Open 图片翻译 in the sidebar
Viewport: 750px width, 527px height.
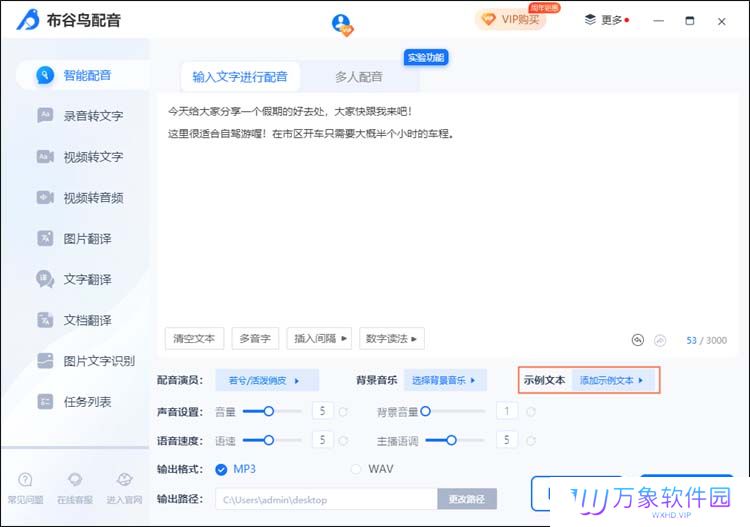pos(75,238)
